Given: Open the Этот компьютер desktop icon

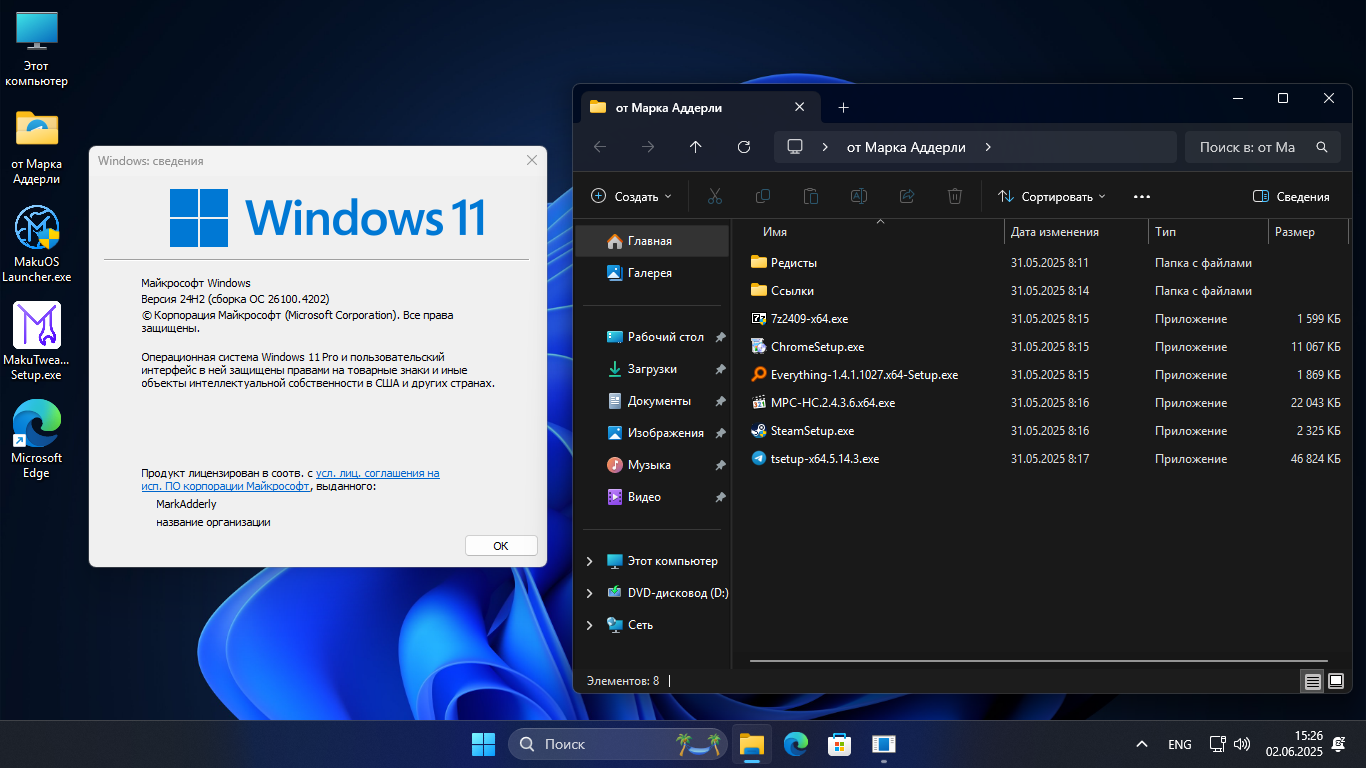Looking at the screenshot, I should 37,50.
